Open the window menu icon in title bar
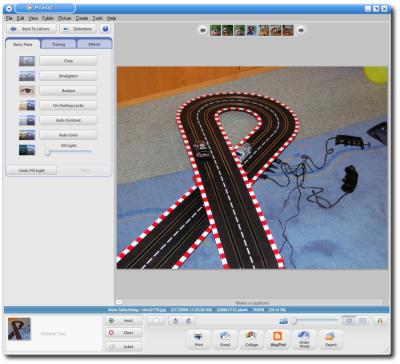The width and height of the screenshot is (400, 364). coord(10,8)
